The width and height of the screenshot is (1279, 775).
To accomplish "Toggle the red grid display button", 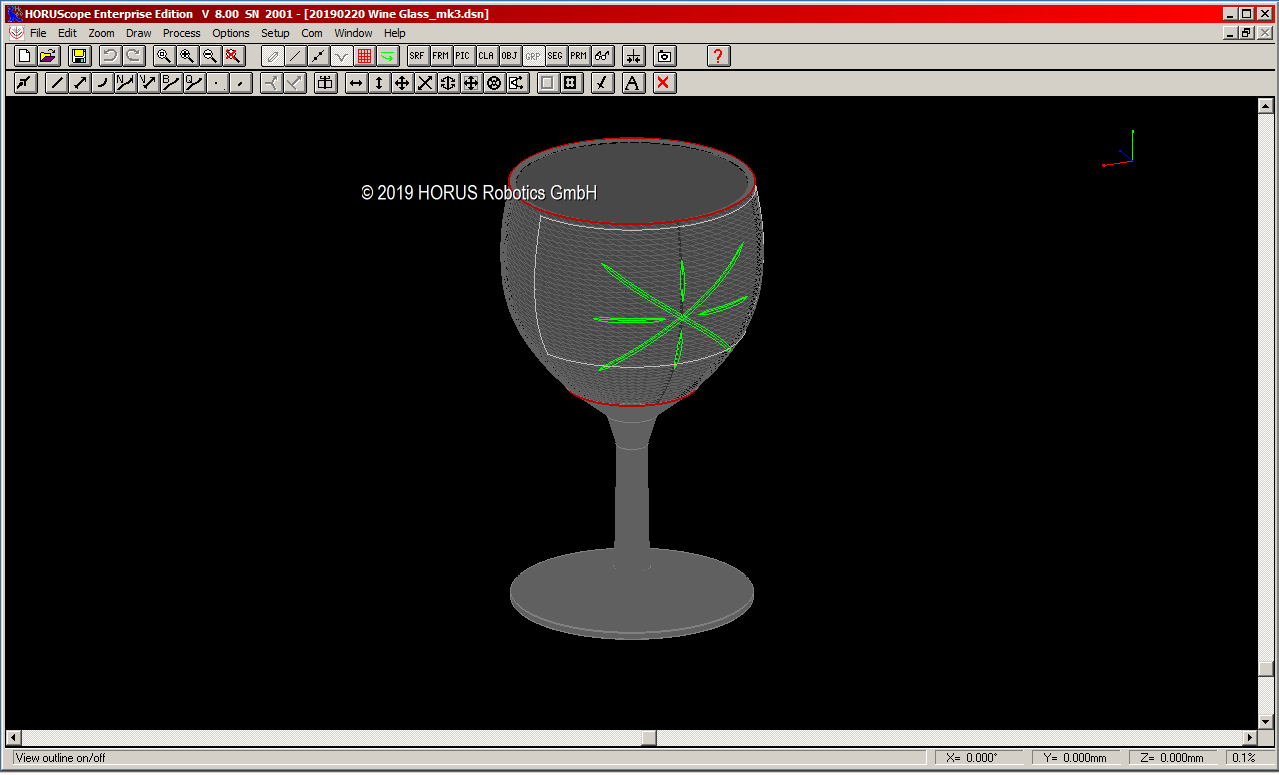I will (x=364, y=56).
